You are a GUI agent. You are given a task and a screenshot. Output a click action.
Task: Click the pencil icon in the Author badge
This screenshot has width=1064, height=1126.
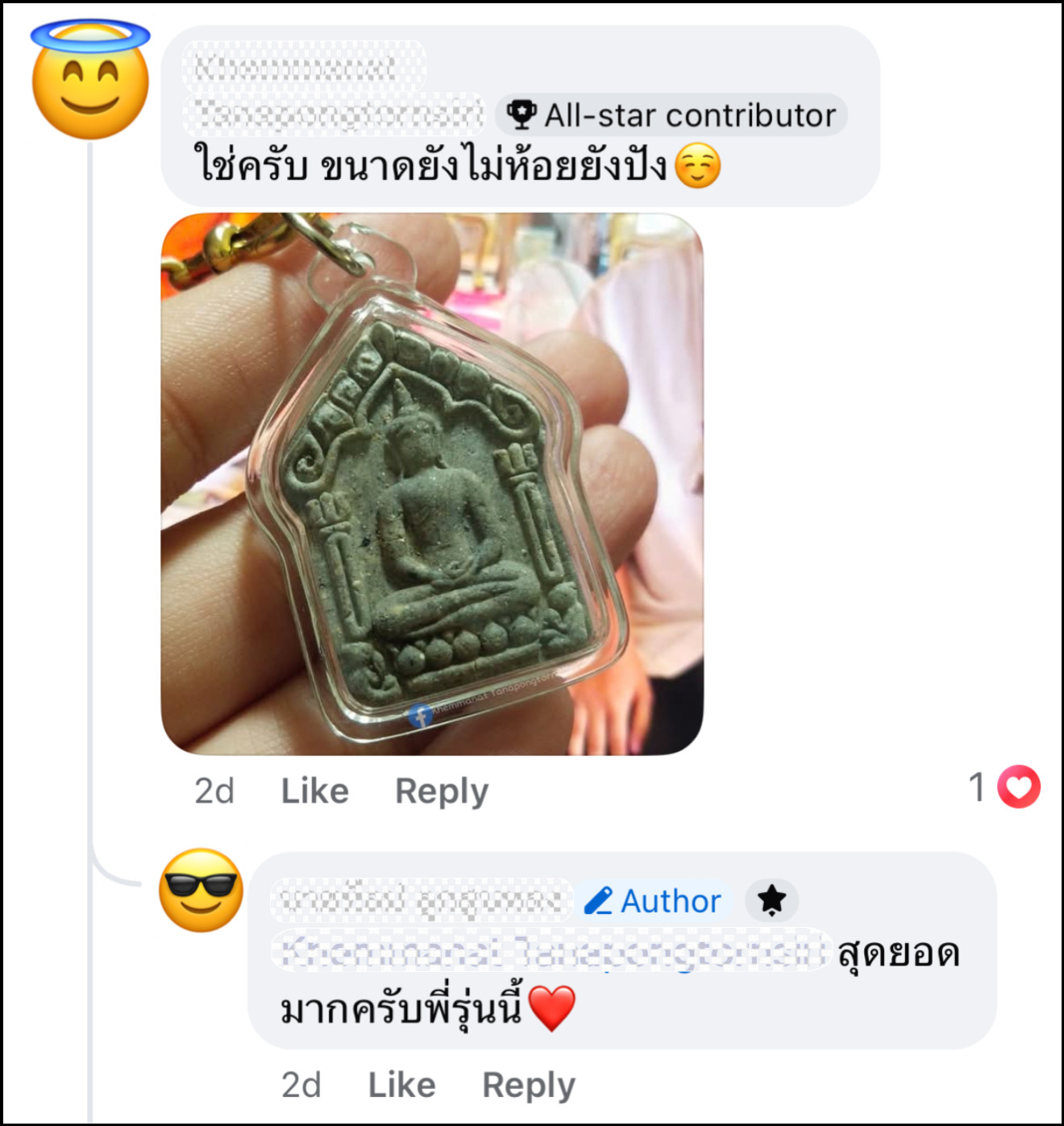tap(598, 900)
